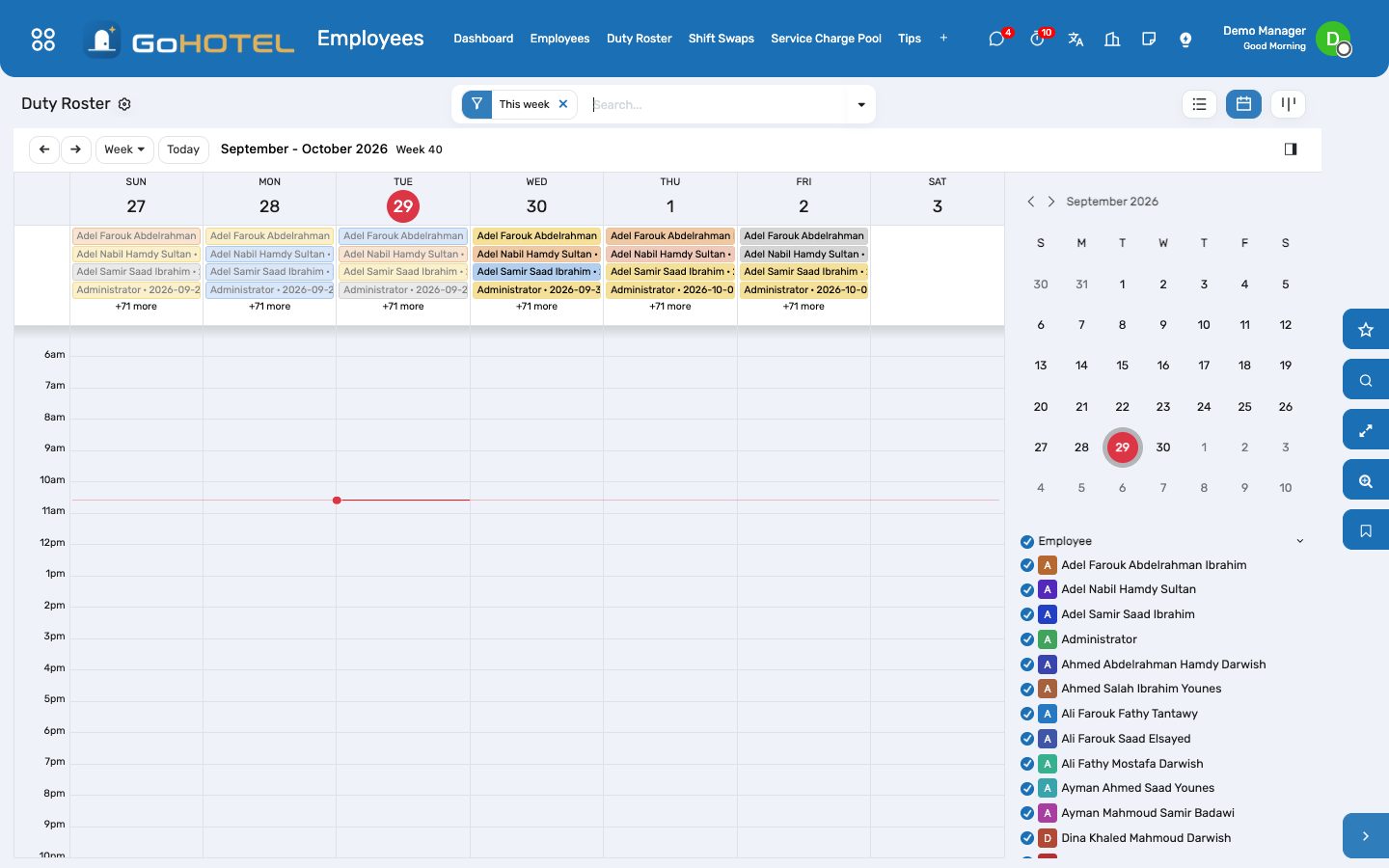The height and width of the screenshot is (868, 1389).
Task: Select September 15 in the mini calendar
Action: point(1122,366)
